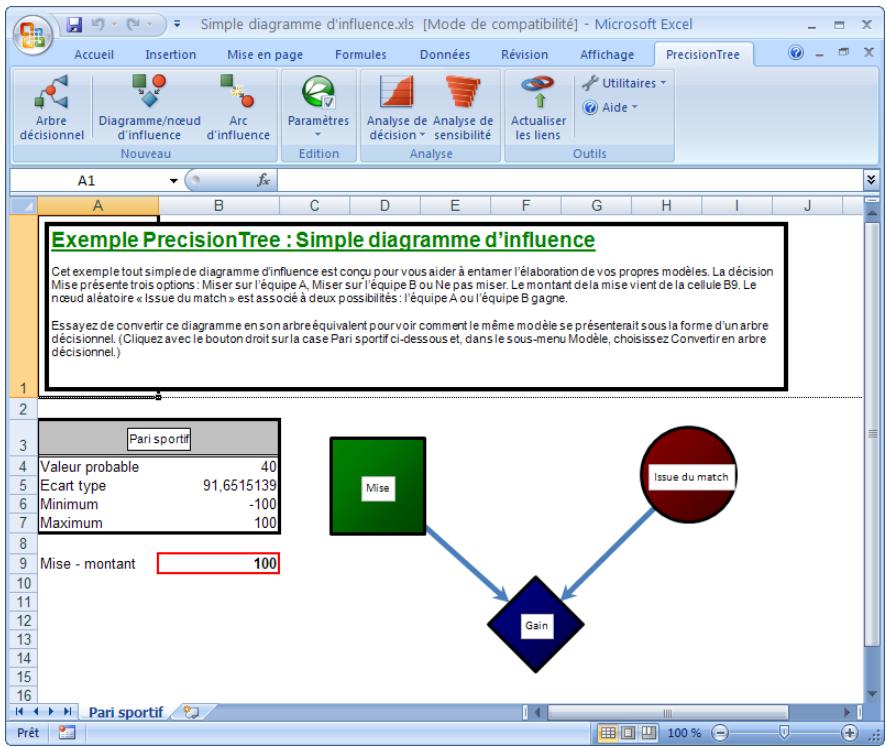This screenshot has width=887, height=748.
Task: Click the vertical scrollbar down arrow
Action: [x=872, y=694]
